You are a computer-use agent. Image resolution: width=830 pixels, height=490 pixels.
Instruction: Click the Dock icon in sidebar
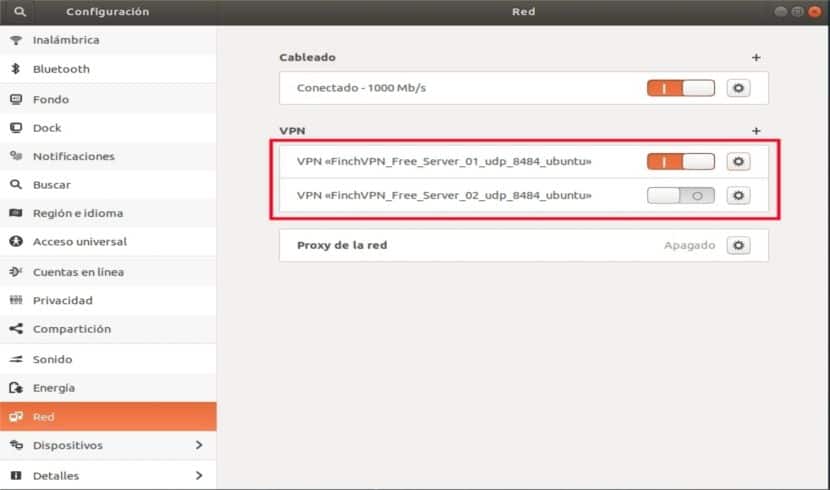[x=16, y=128]
